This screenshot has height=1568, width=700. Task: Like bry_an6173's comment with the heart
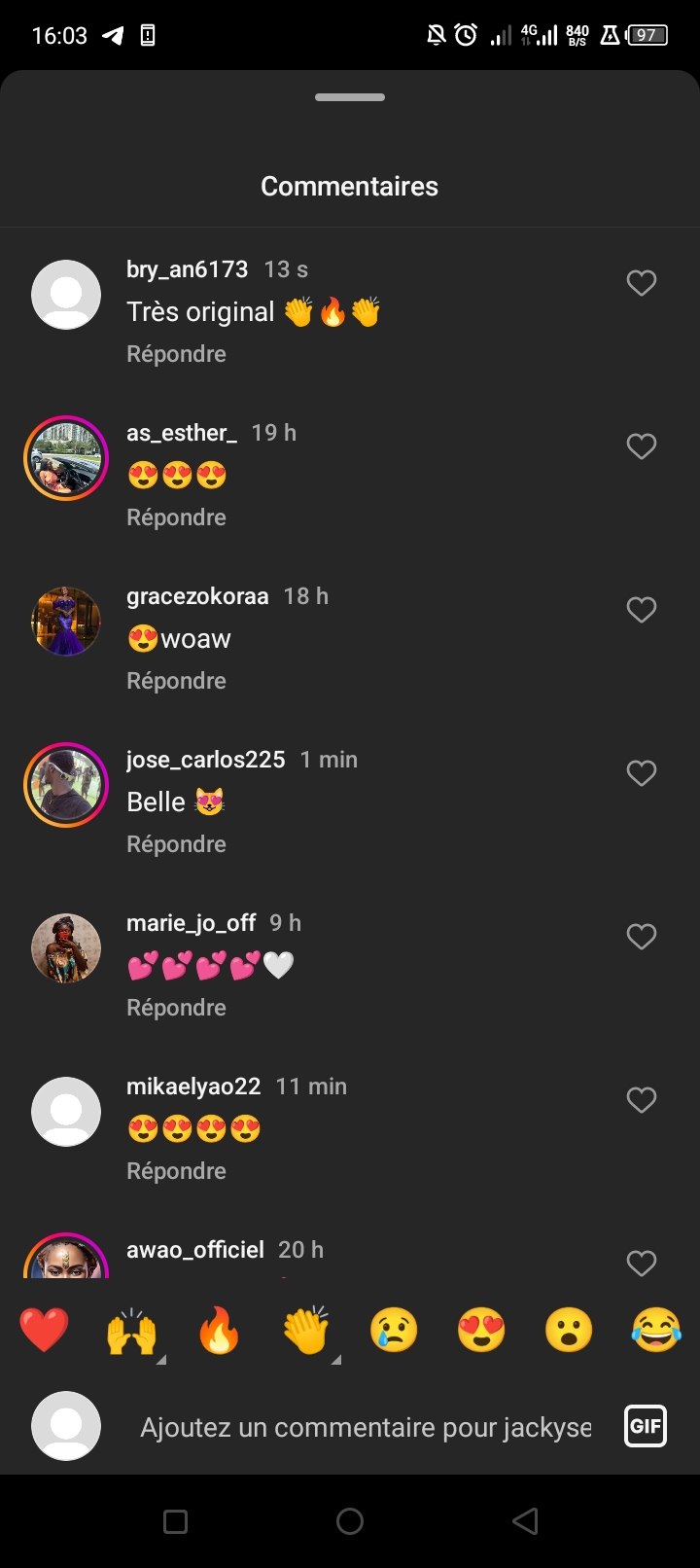[x=641, y=283]
